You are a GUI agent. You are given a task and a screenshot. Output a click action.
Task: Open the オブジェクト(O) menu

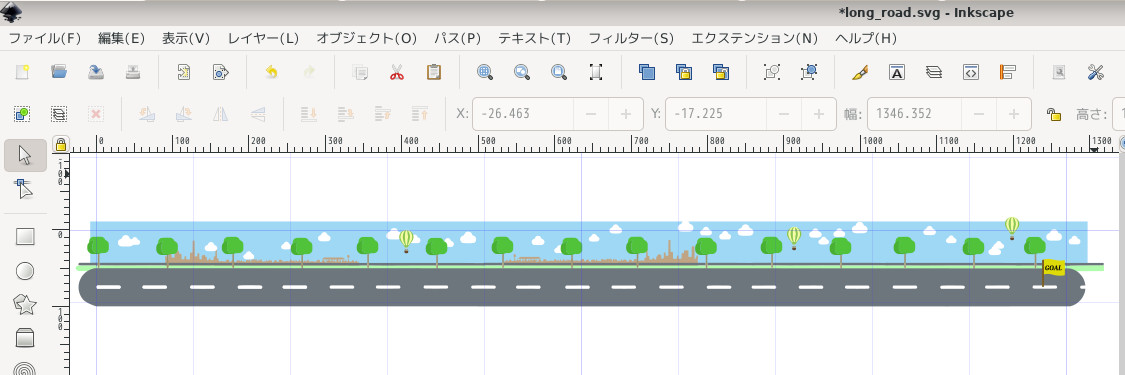(x=366, y=38)
